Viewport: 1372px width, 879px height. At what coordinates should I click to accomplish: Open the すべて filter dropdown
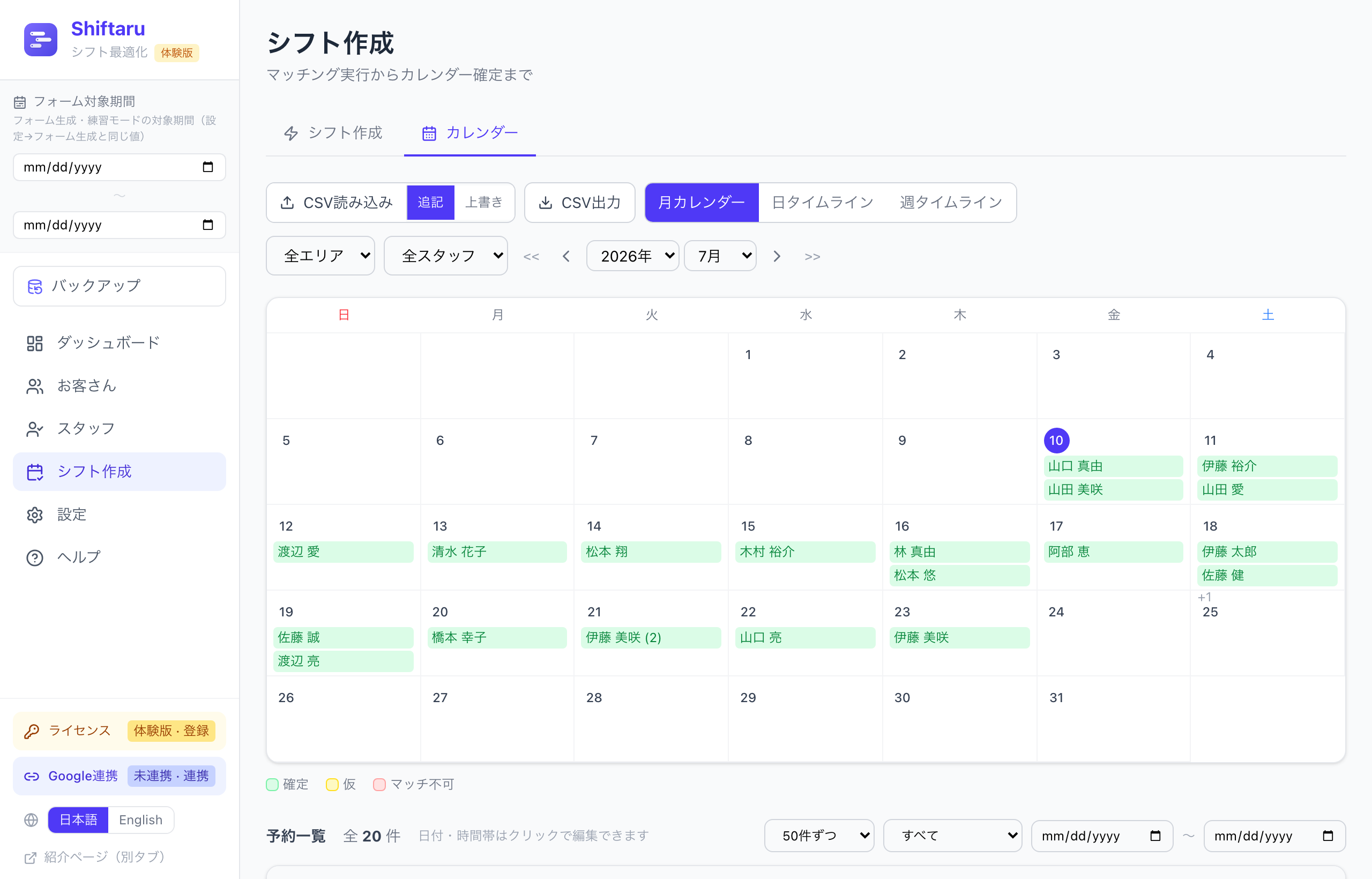[x=952, y=836]
